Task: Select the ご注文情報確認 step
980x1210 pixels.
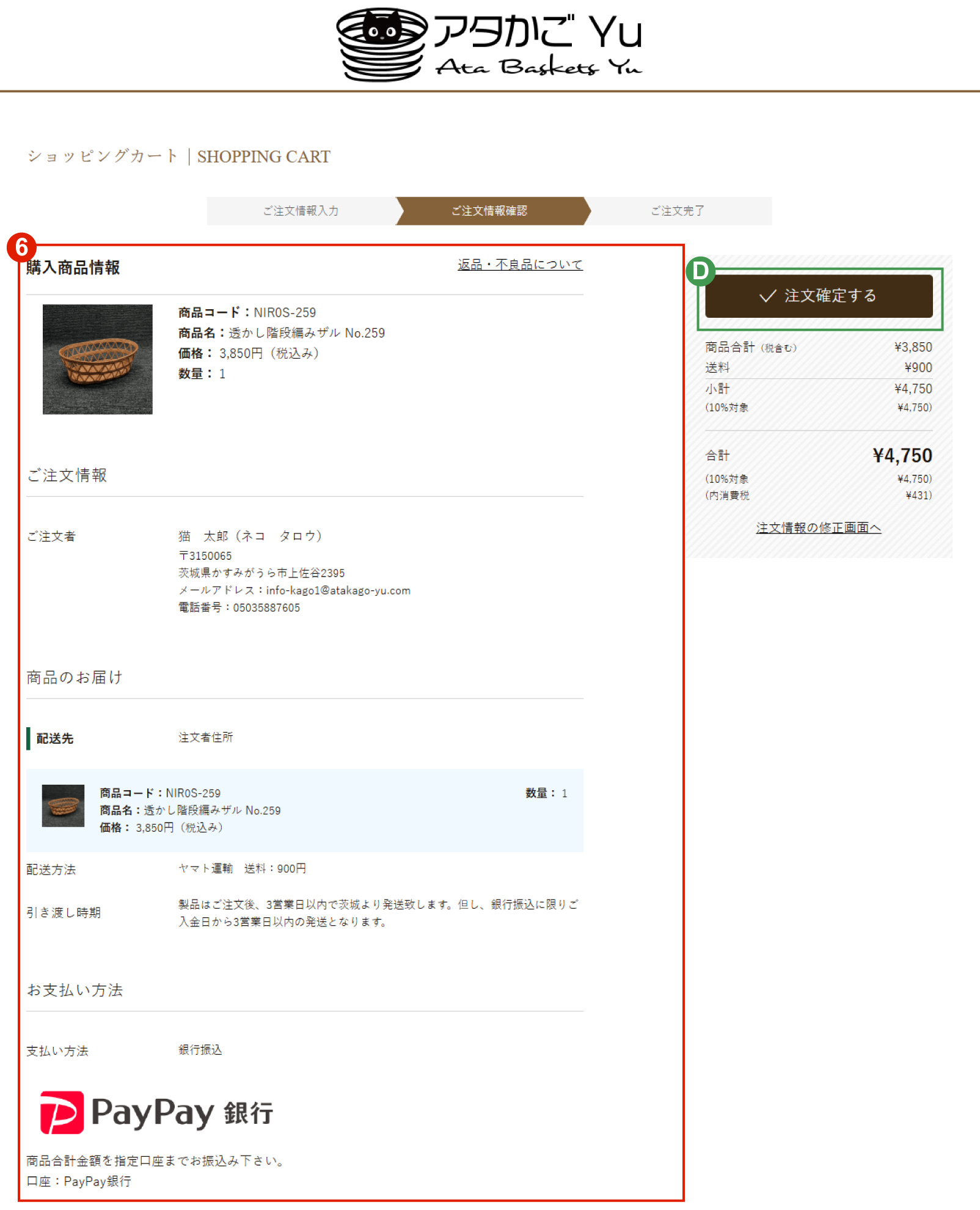Action: 490,211
